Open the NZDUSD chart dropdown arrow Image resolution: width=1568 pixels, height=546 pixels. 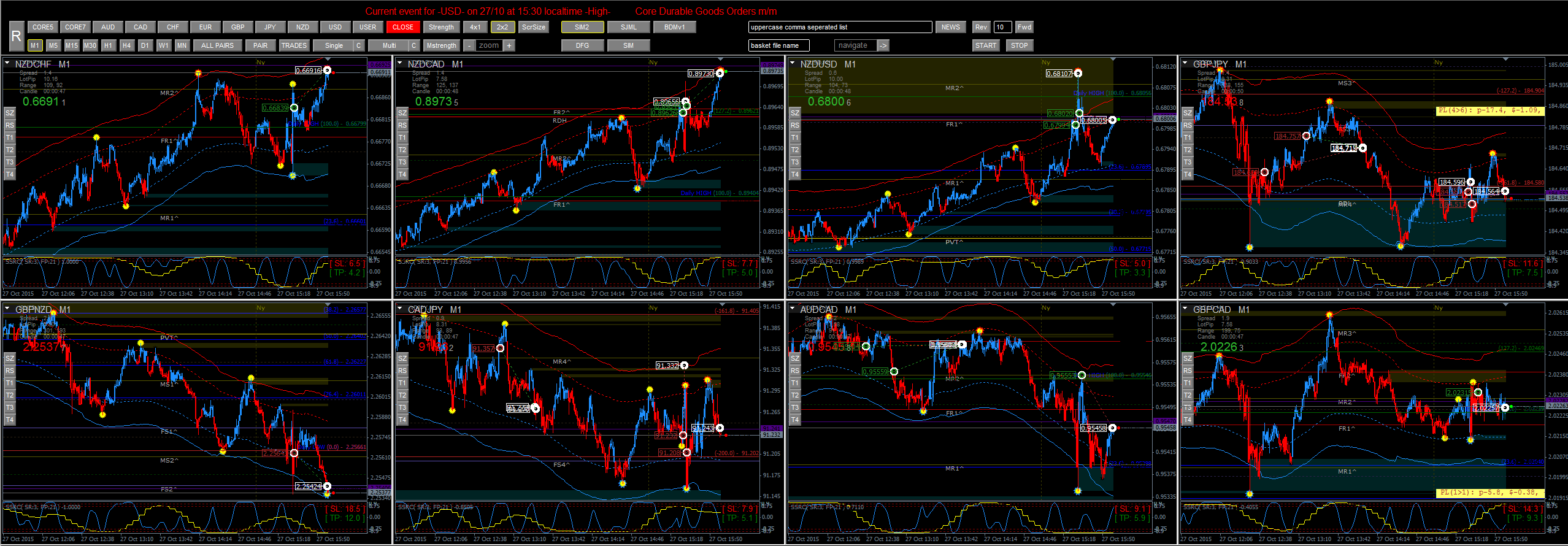click(x=792, y=63)
